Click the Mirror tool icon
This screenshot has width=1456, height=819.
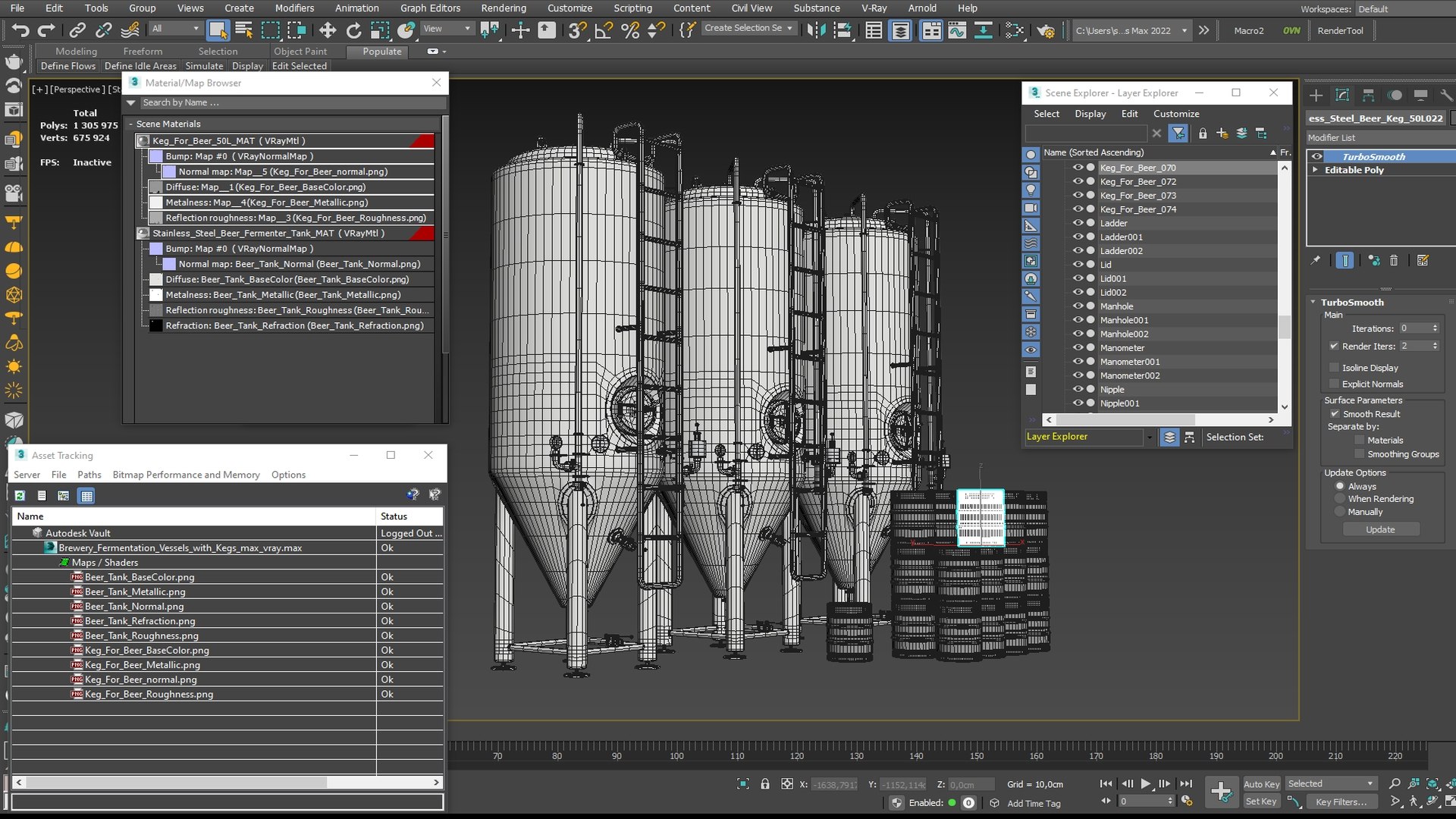(x=816, y=30)
